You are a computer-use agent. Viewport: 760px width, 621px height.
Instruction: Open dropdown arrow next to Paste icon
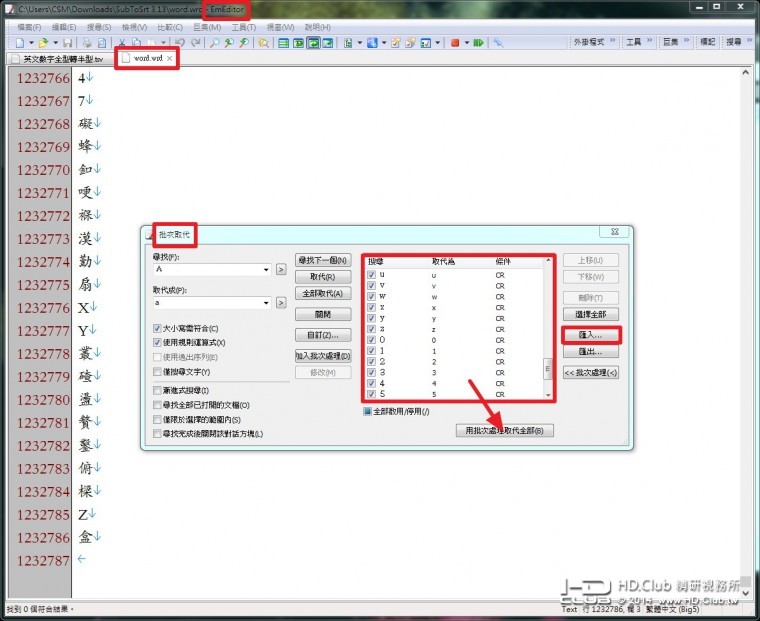[163, 43]
